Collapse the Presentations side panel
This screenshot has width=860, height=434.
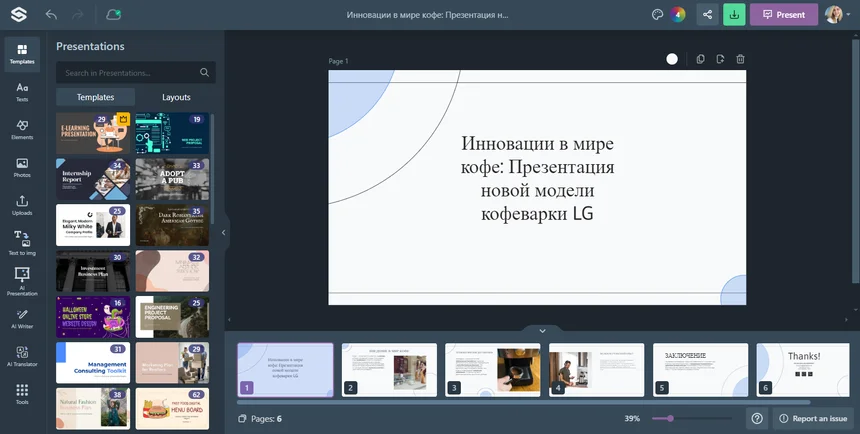point(223,233)
